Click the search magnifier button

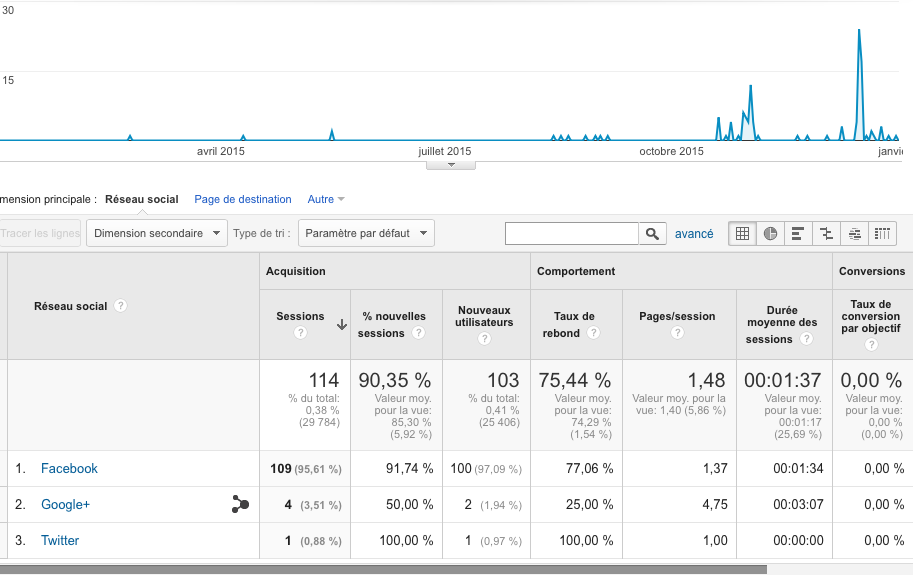(652, 234)
